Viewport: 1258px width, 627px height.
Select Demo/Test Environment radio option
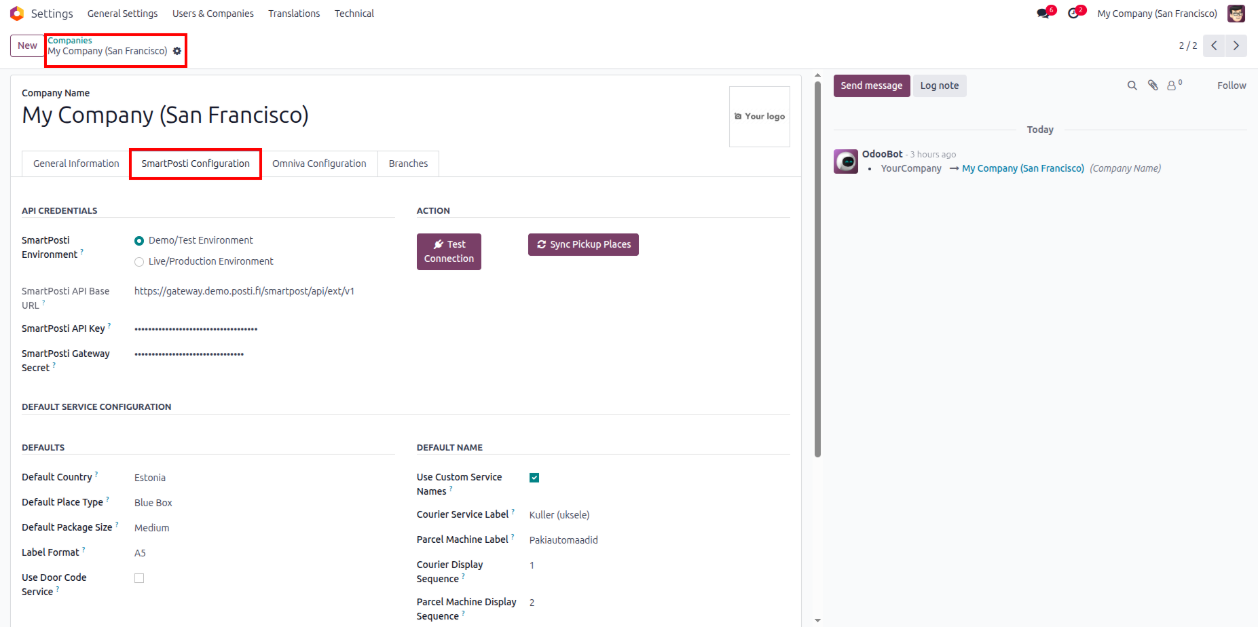[x=139, y=241]
